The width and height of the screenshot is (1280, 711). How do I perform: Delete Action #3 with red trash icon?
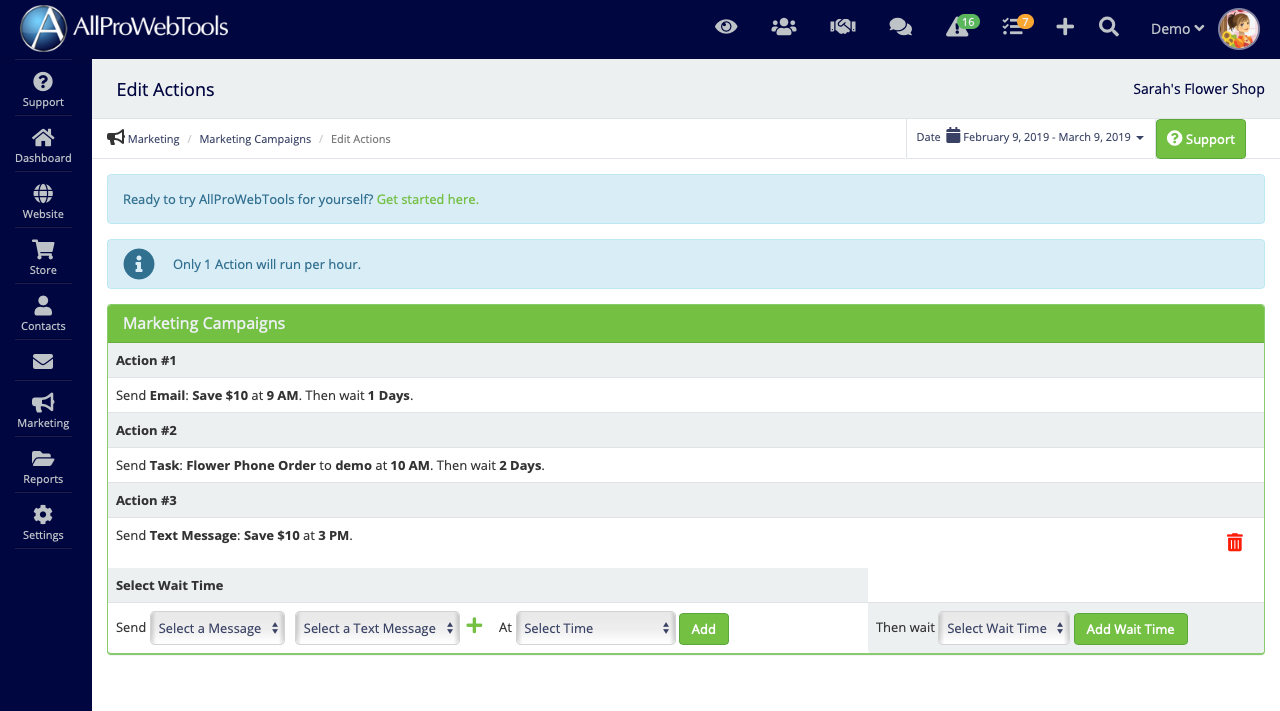click(1235, 542)
